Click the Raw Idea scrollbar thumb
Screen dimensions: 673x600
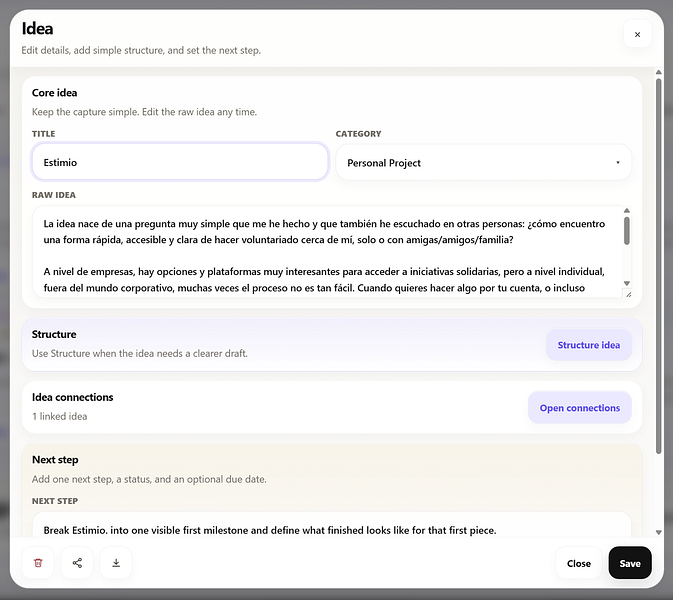627,231
